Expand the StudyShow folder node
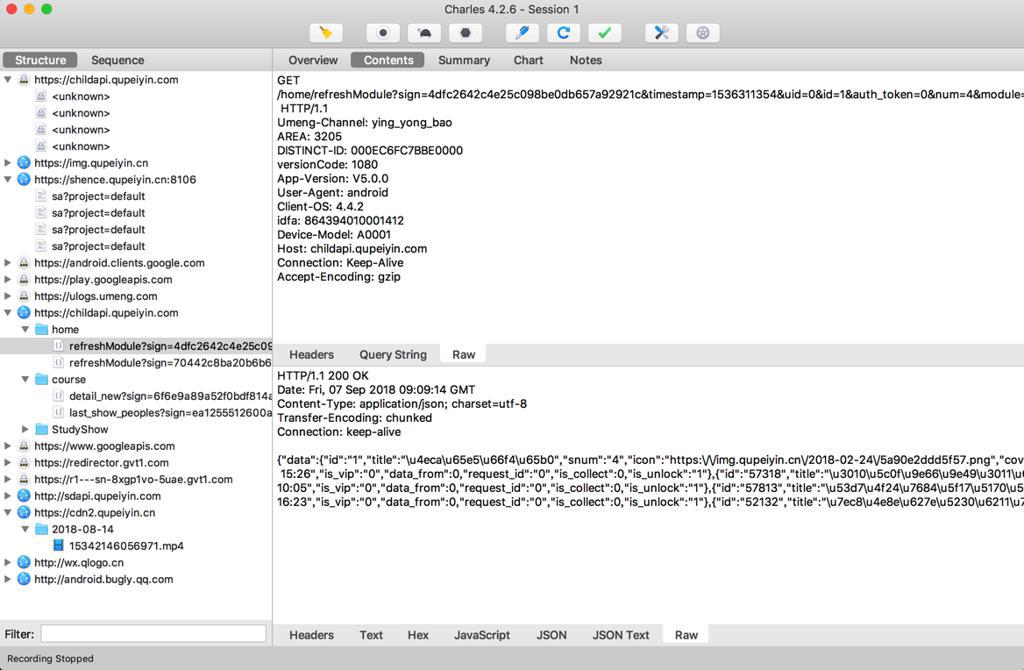 [x=25, y=429]
